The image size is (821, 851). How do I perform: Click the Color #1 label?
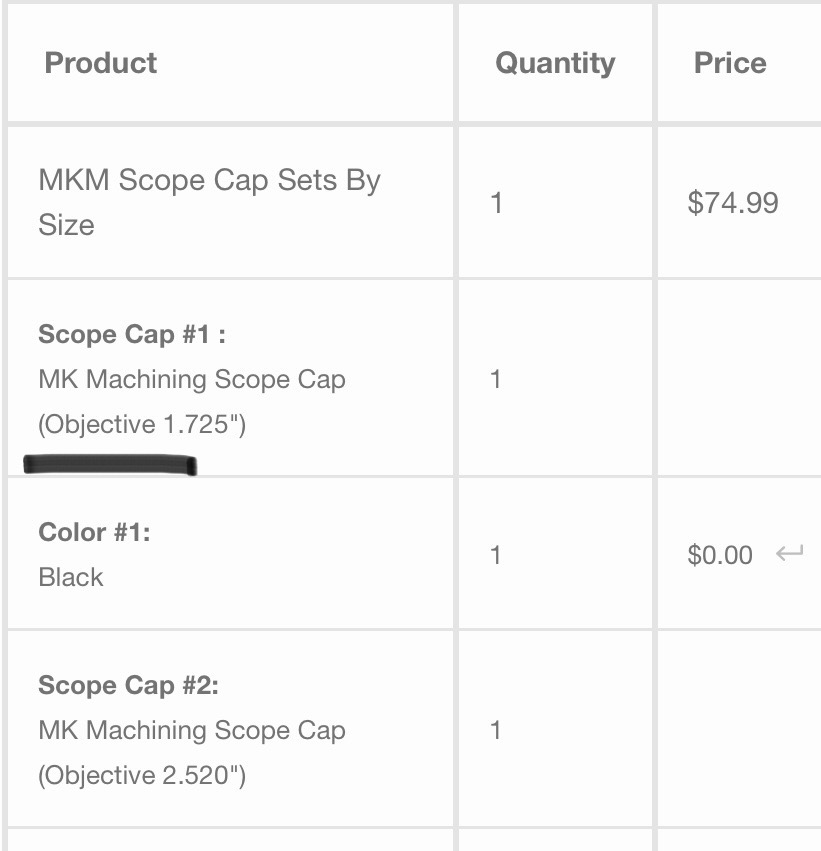[94, 532]
